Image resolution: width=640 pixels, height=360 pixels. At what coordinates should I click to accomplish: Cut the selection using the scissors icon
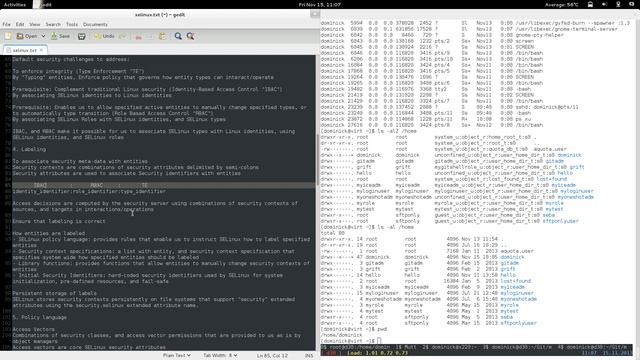pos(138,36)
